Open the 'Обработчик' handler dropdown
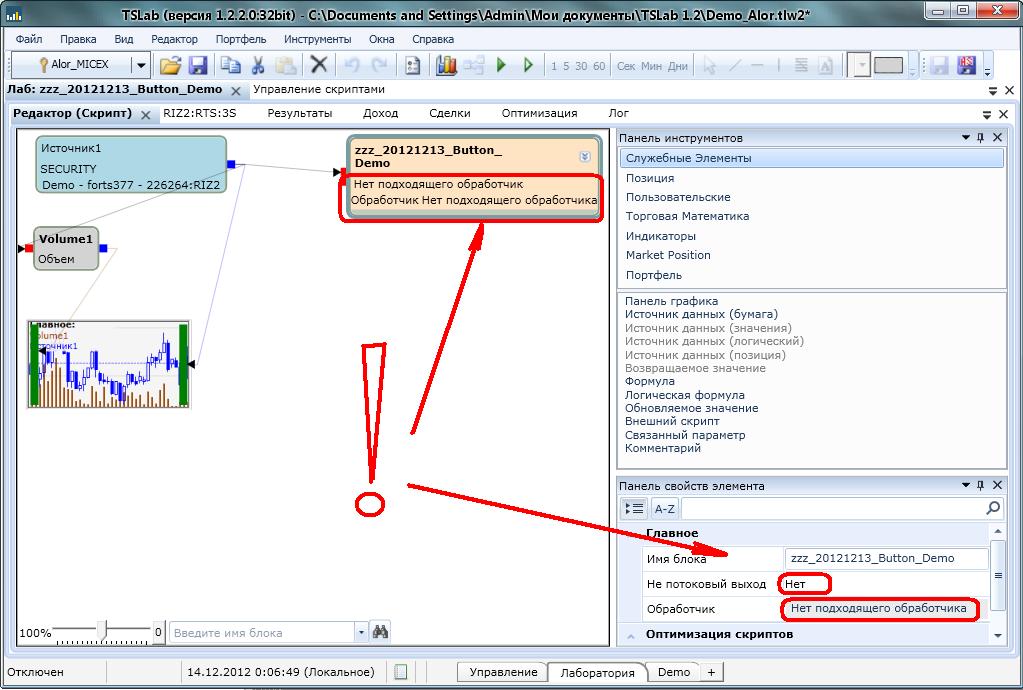Viewport: 1023px width, 690px height. pyautogui.click(x=878, y=608)
